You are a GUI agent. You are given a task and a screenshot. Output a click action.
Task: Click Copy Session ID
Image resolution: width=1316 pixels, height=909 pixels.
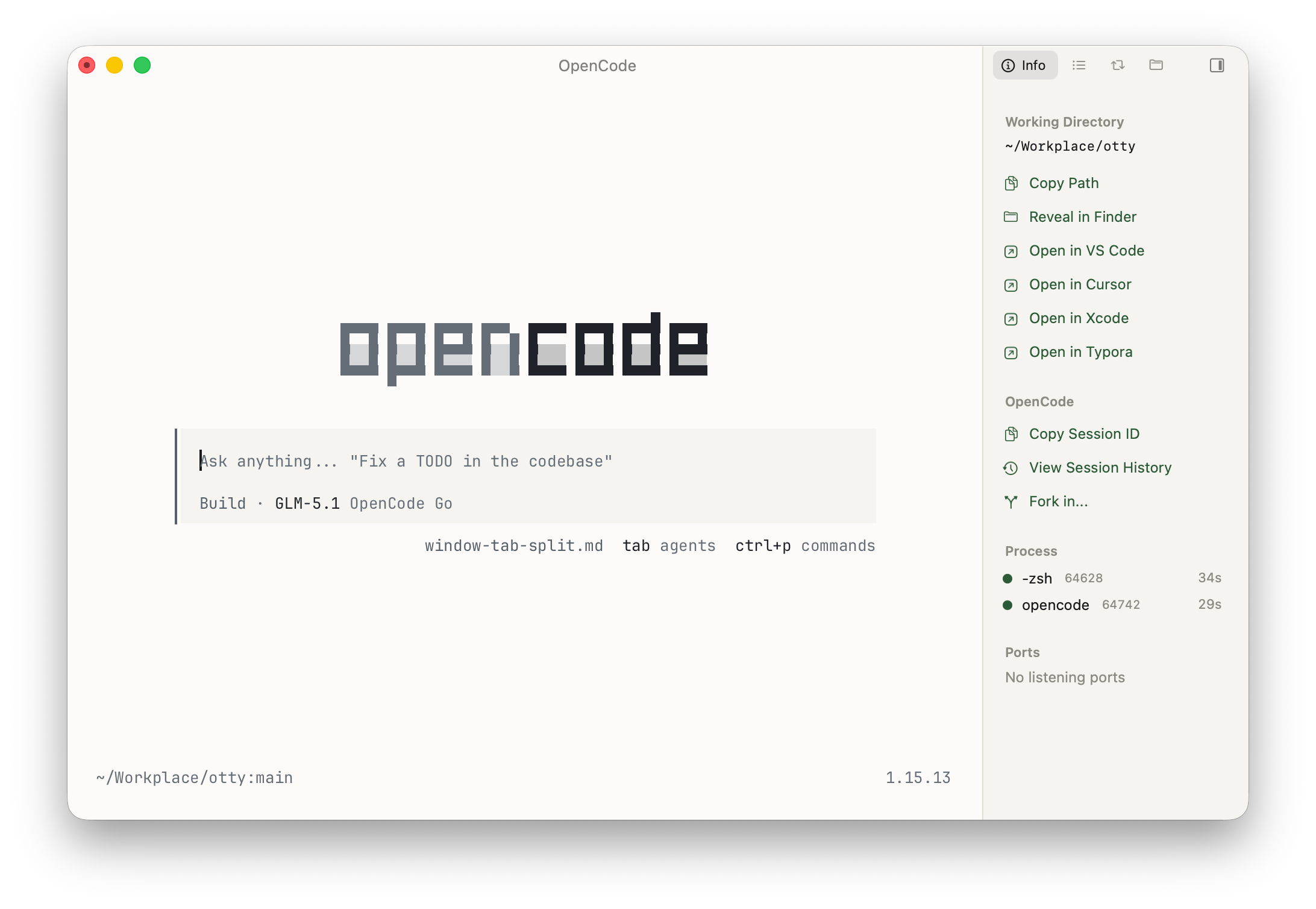1084,434
